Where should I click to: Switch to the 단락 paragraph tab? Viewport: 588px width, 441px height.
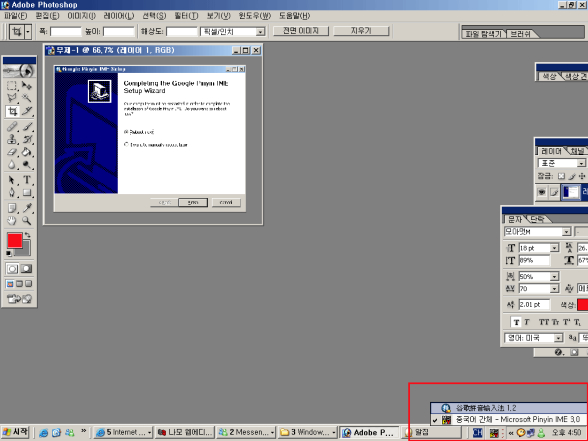[537, 219]
